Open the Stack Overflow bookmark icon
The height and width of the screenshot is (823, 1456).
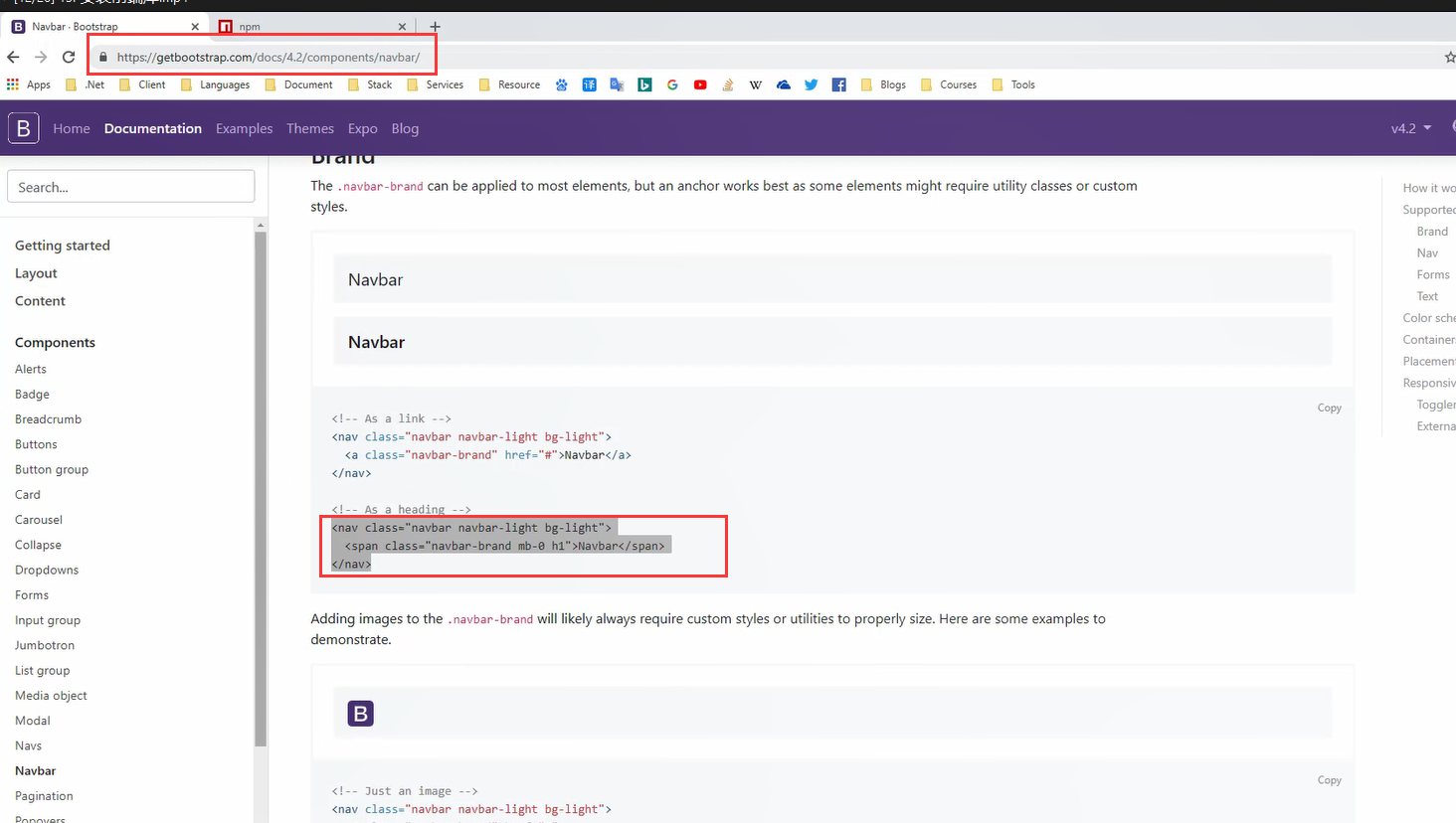pyautogui.click(x=728, y=84)
